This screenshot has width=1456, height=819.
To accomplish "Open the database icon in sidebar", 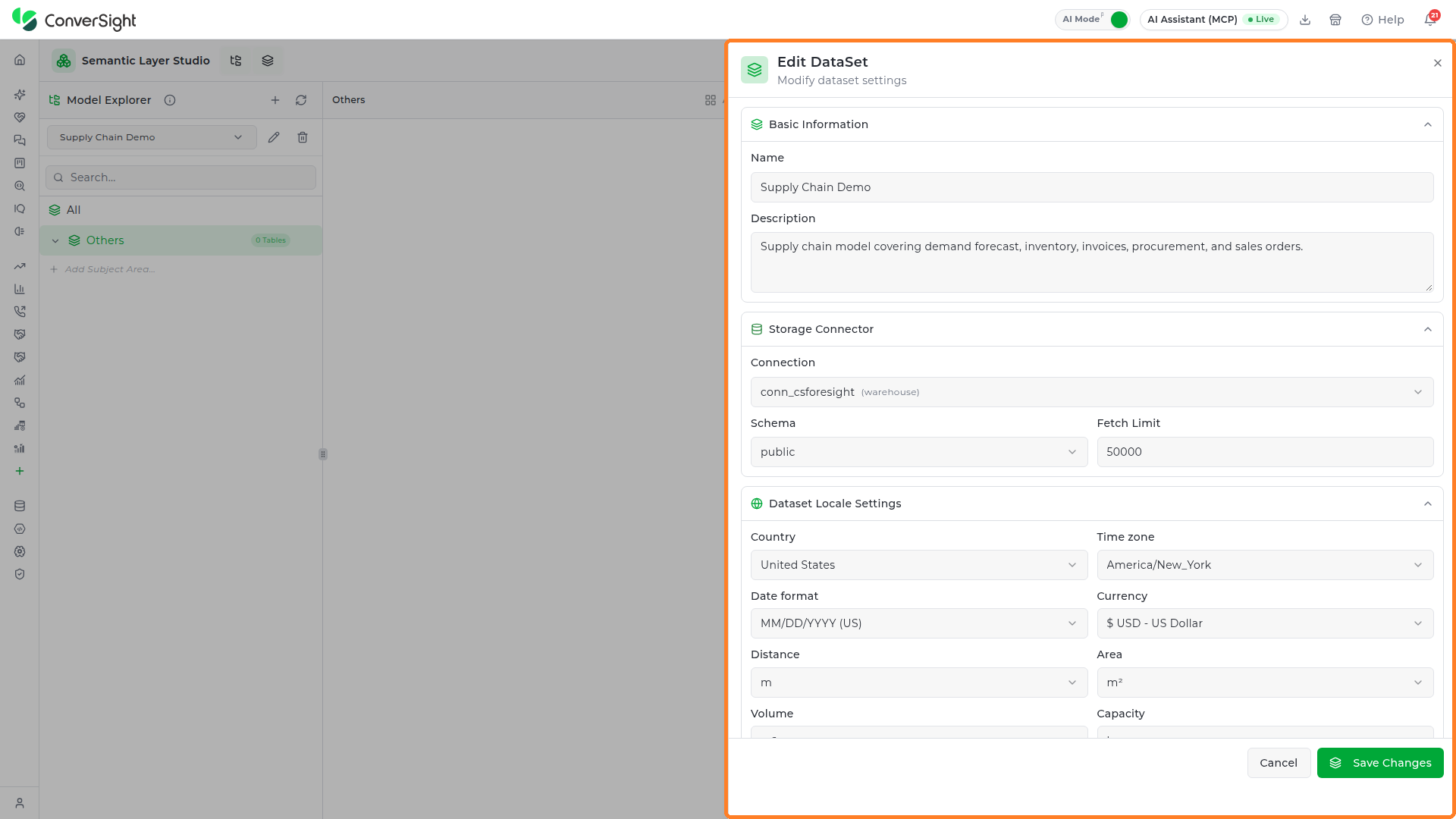I will click(20, 506).
